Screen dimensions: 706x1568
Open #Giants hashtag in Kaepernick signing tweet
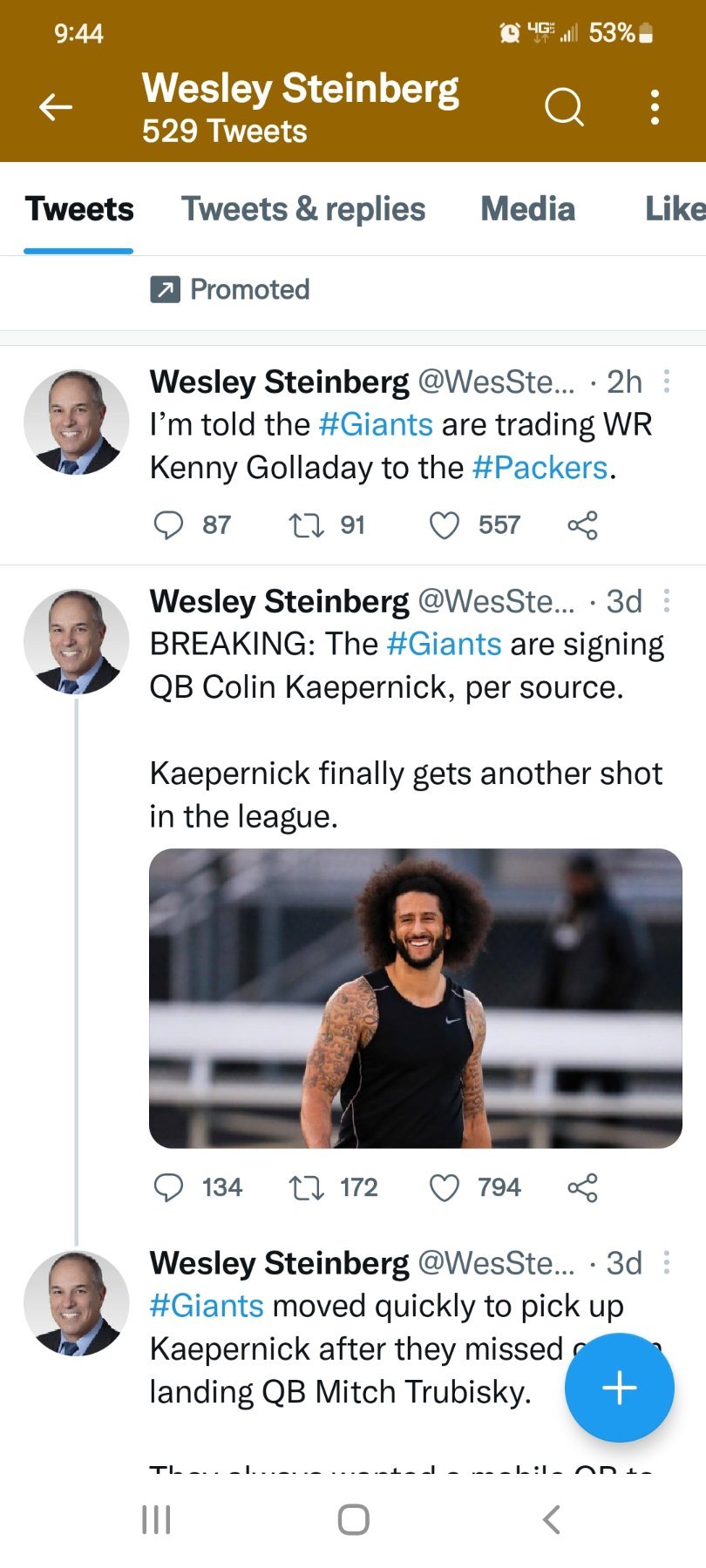[x=444, y=644]
